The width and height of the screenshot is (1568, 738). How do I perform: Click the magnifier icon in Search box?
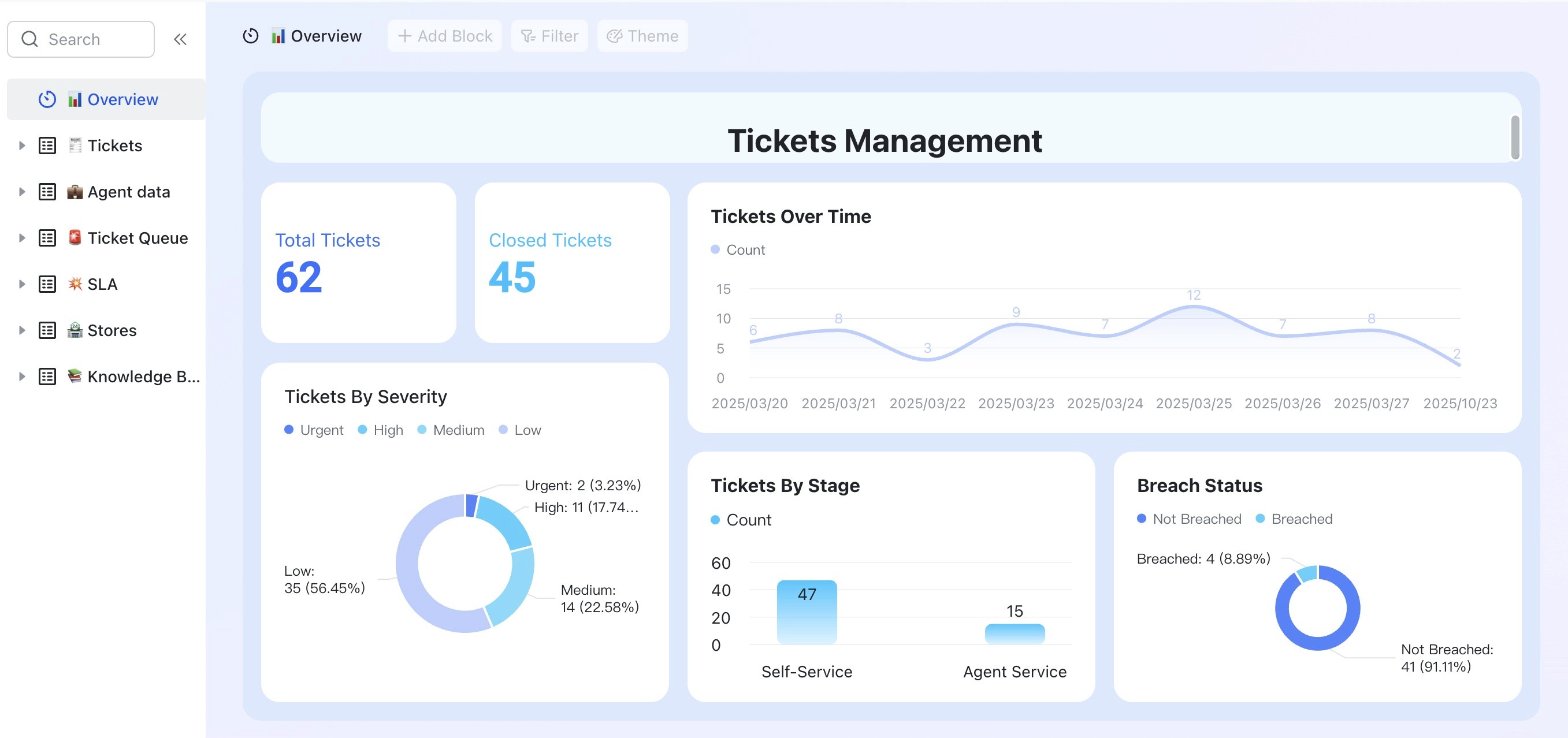pos(29,39)
